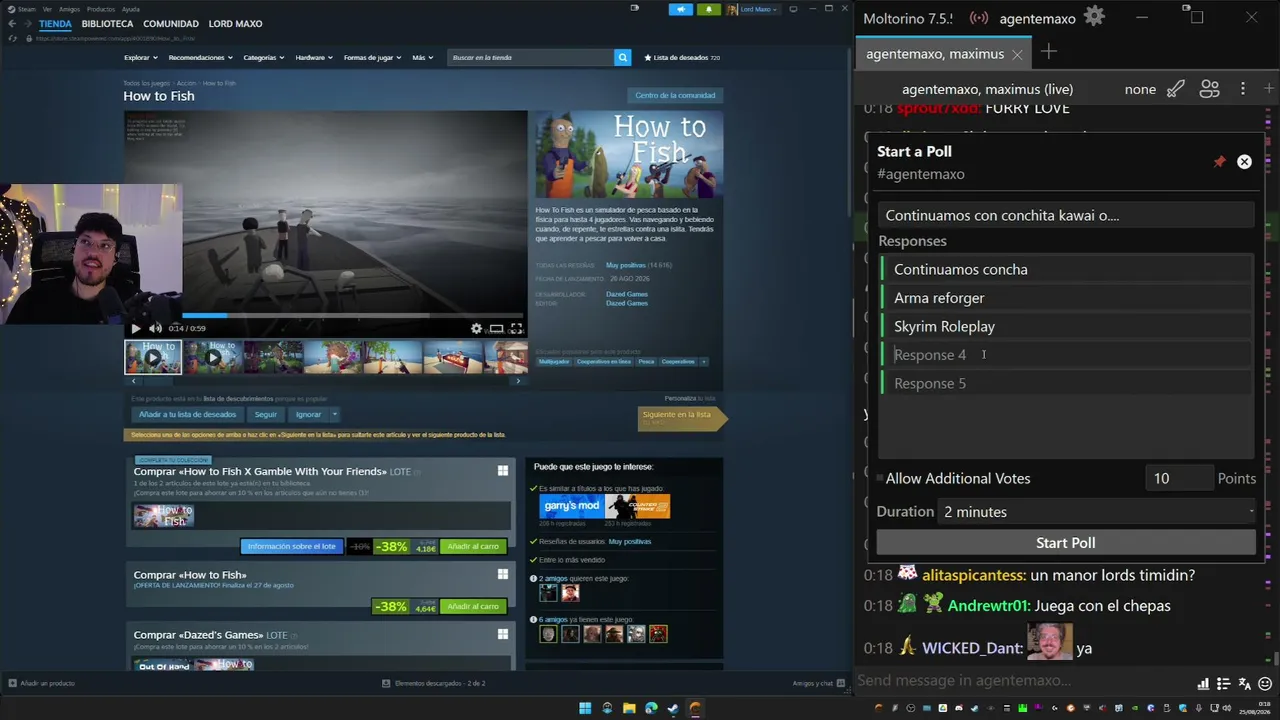Switch to the COMUNIDAD tab

tap(171, 24)
